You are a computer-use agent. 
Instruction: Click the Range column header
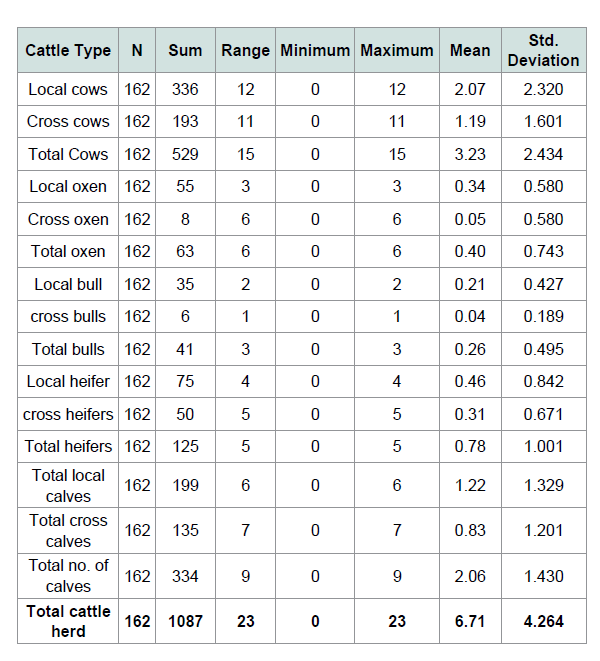click(245, 50)
